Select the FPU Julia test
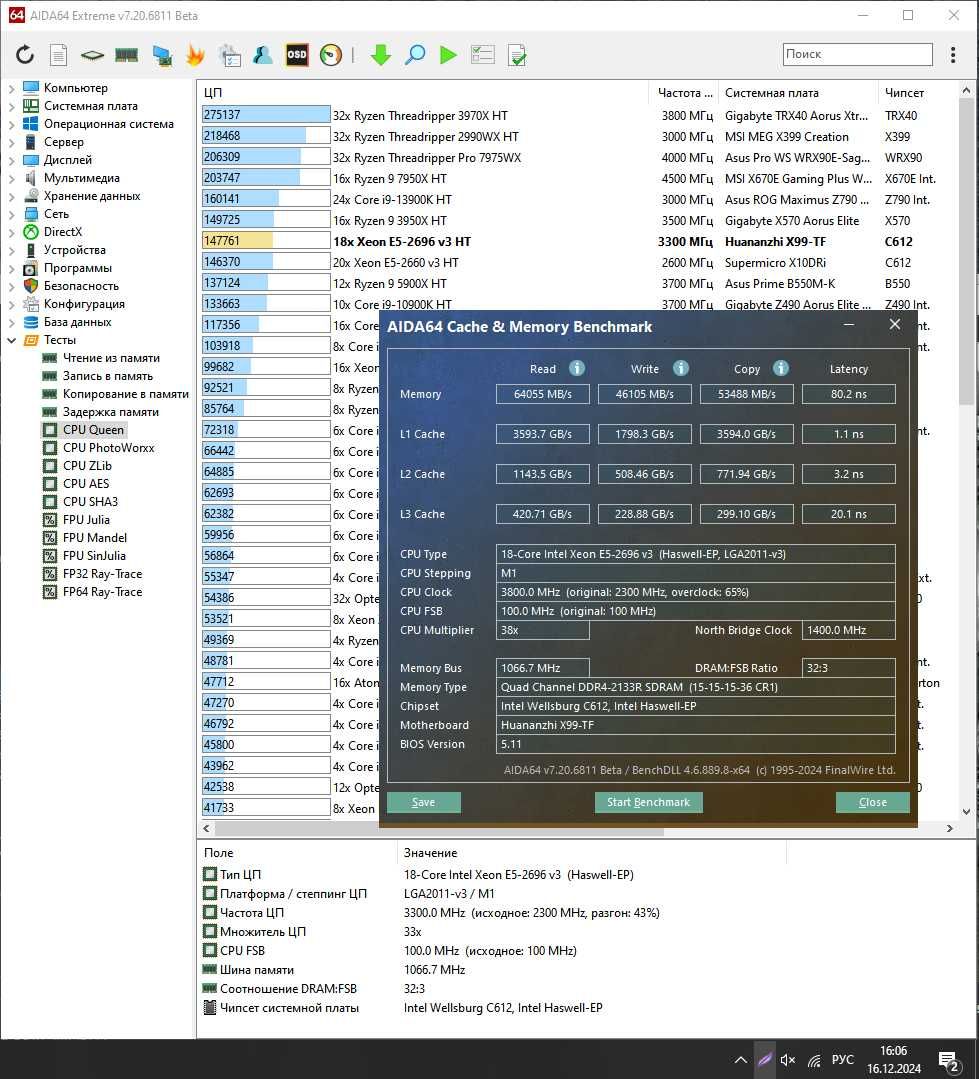The width and height of the screenshot is (979, 1079). pyautogui.click(x=86, y=520)
